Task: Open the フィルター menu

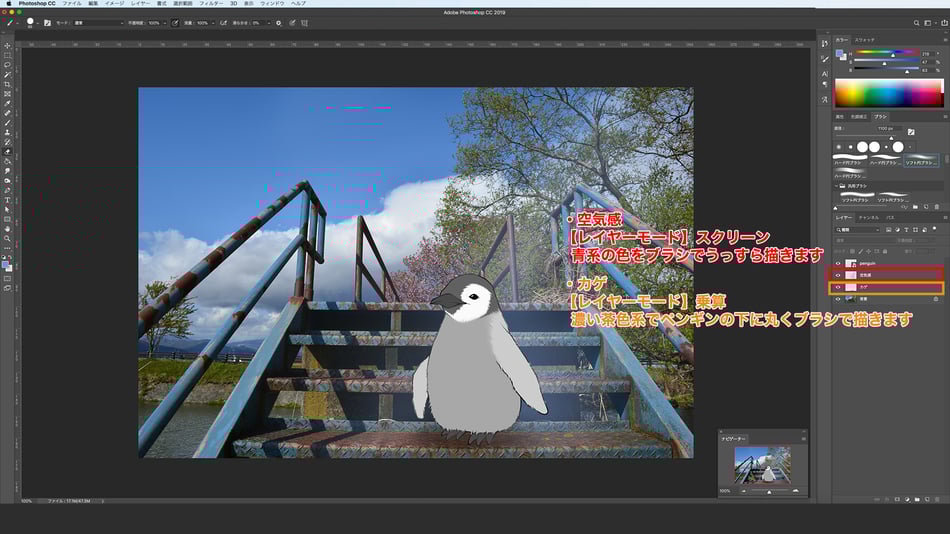Action: pos(210,4)
